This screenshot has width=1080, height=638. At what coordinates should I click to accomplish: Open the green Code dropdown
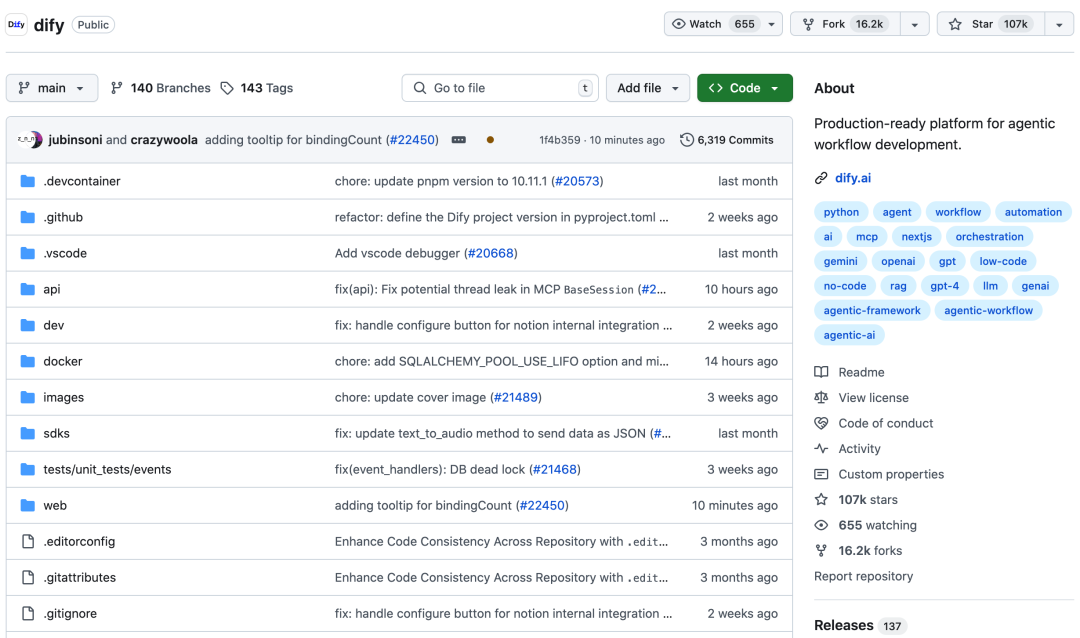745,88
